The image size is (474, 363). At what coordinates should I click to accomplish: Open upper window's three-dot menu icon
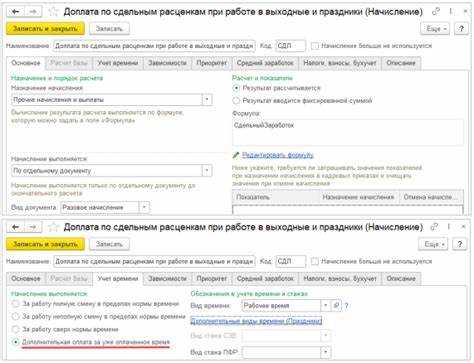[x=451, y=11]
